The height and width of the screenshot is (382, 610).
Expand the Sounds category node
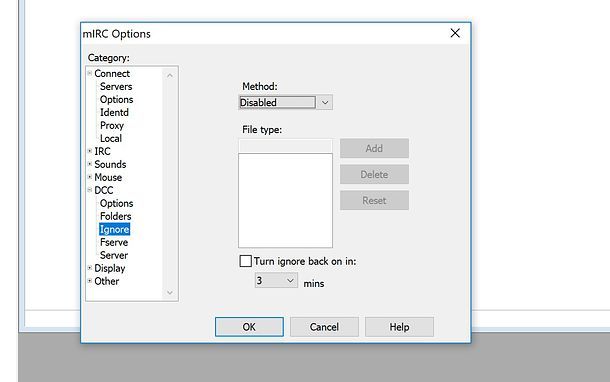click(x=90, y=164)
